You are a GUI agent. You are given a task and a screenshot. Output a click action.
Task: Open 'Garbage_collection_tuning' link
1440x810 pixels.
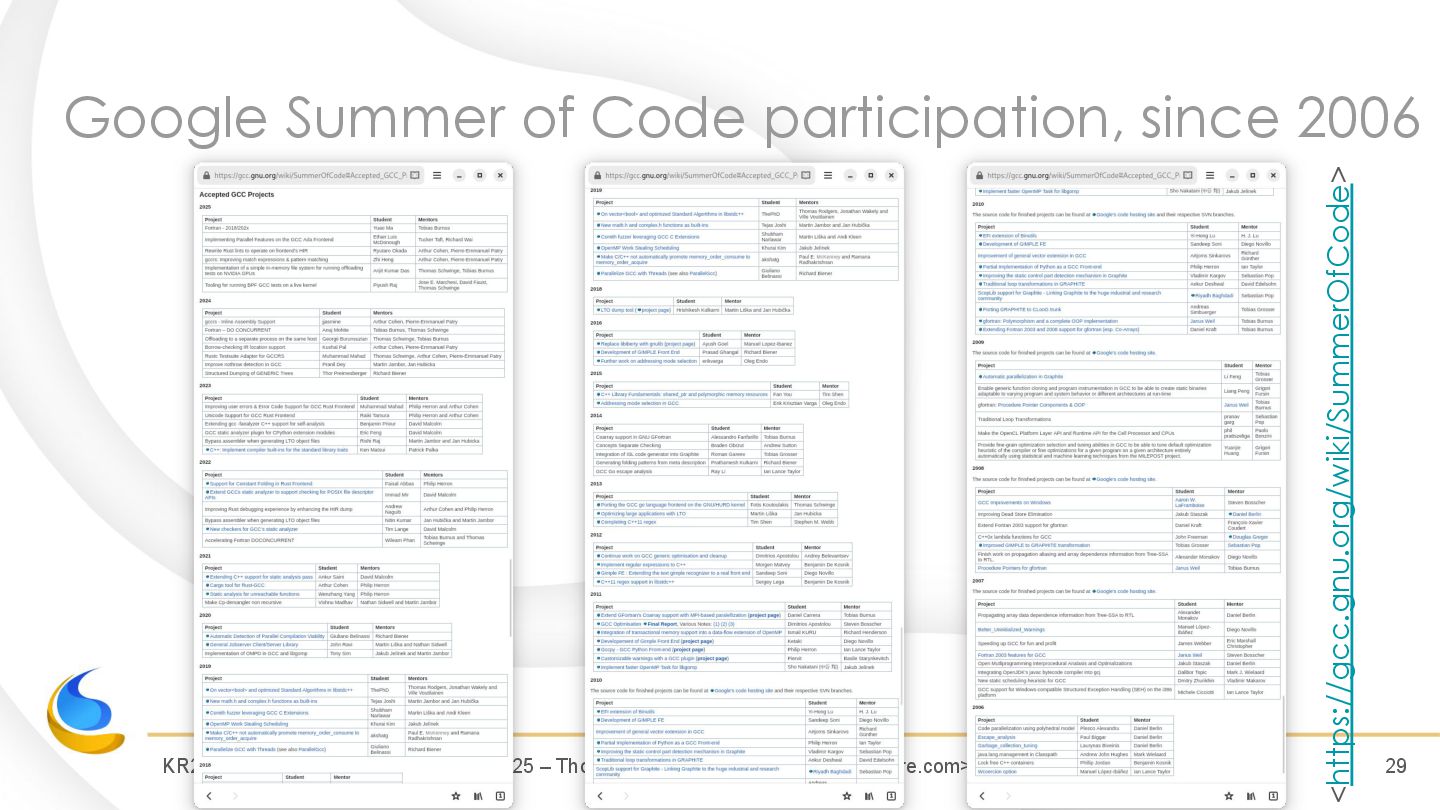coord(1006,745)
